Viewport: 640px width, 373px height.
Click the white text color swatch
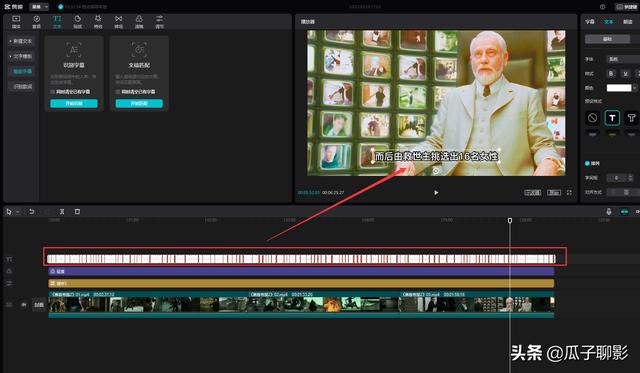coord(619,88)
